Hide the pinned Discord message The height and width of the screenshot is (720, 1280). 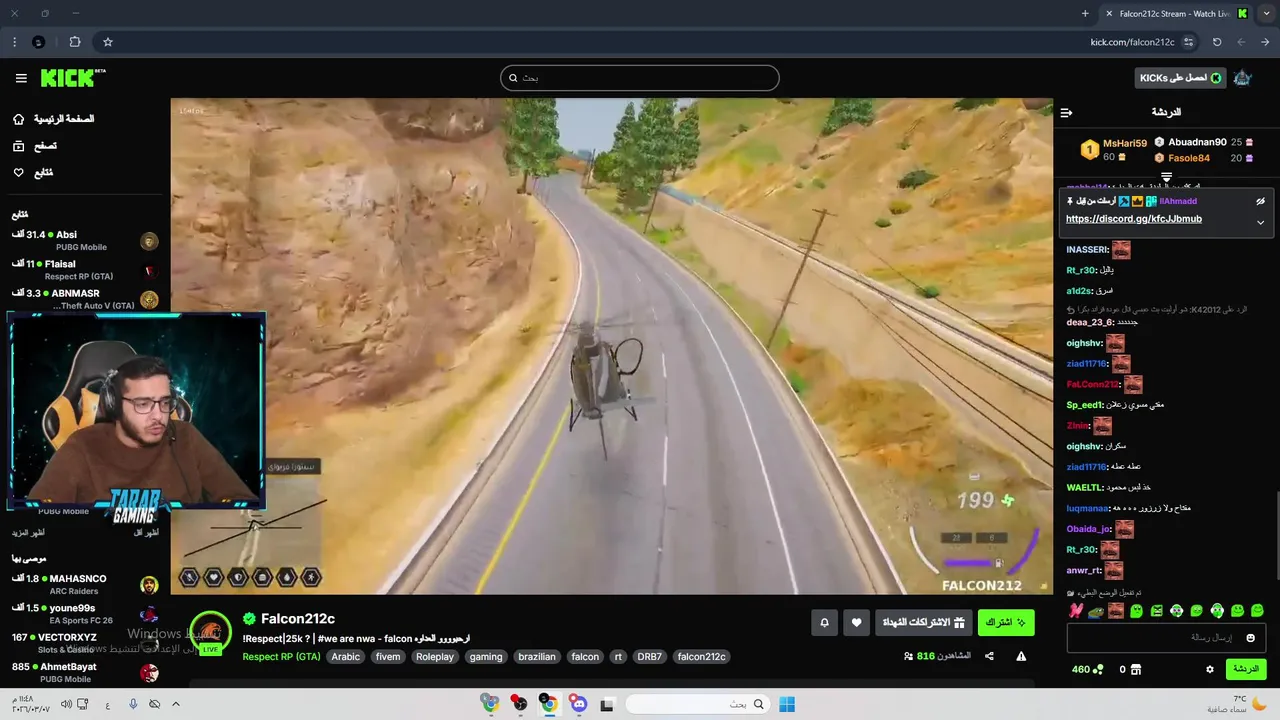[1260, 201]
